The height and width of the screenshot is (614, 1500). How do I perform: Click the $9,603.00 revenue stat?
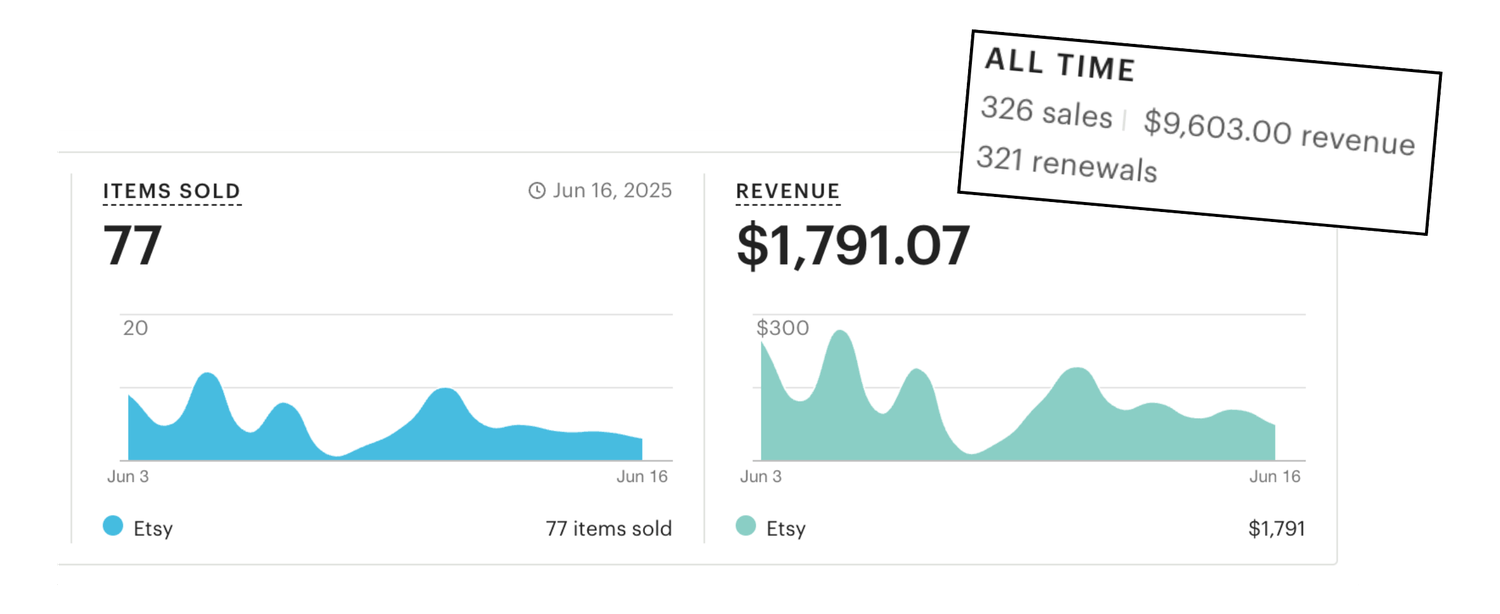[x=1279, y=134]
